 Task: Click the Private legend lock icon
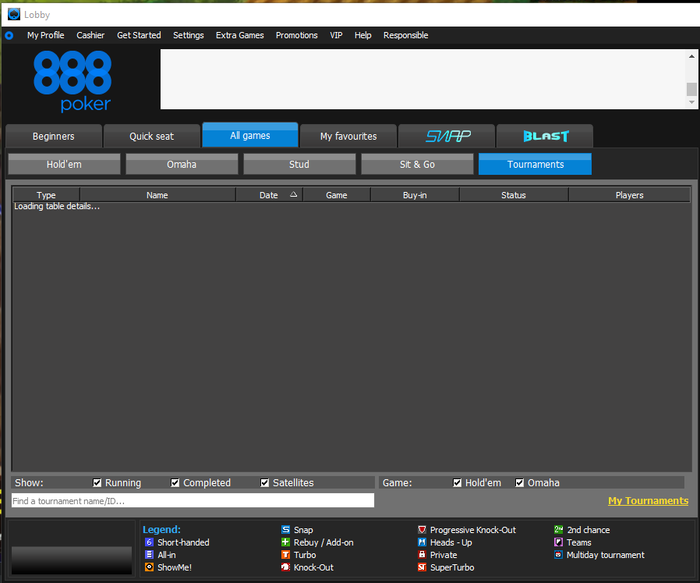[x=422, y=554]
